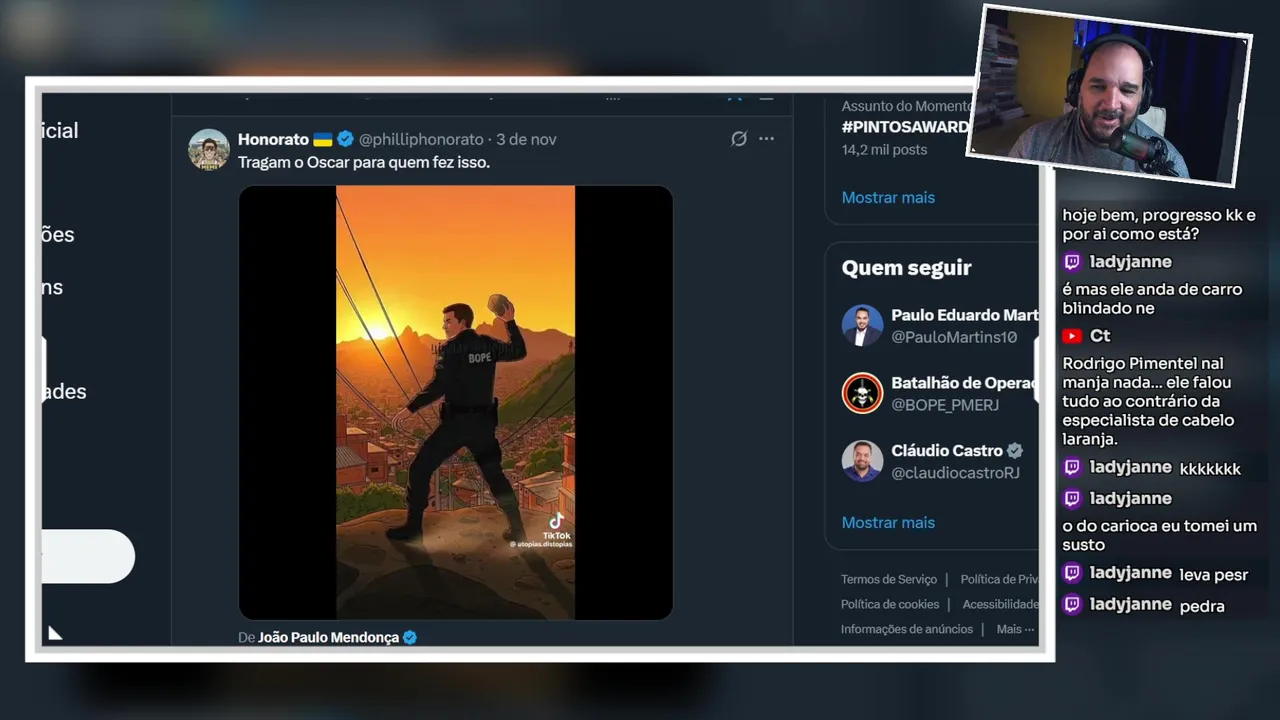Click the @claudiocastroRJ handle
Image resolution: width=1280 pixels, height=720 pixels.
[x=955, y=473]
